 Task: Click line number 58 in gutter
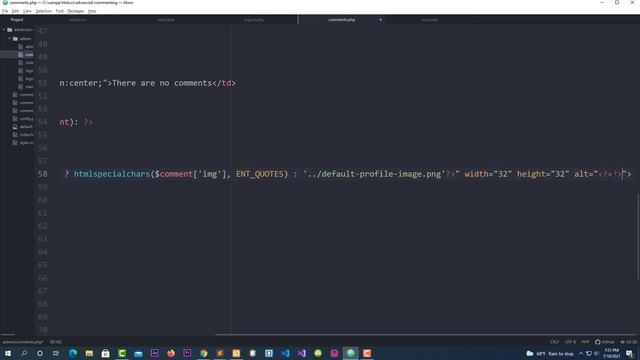(x=42, y=174)
